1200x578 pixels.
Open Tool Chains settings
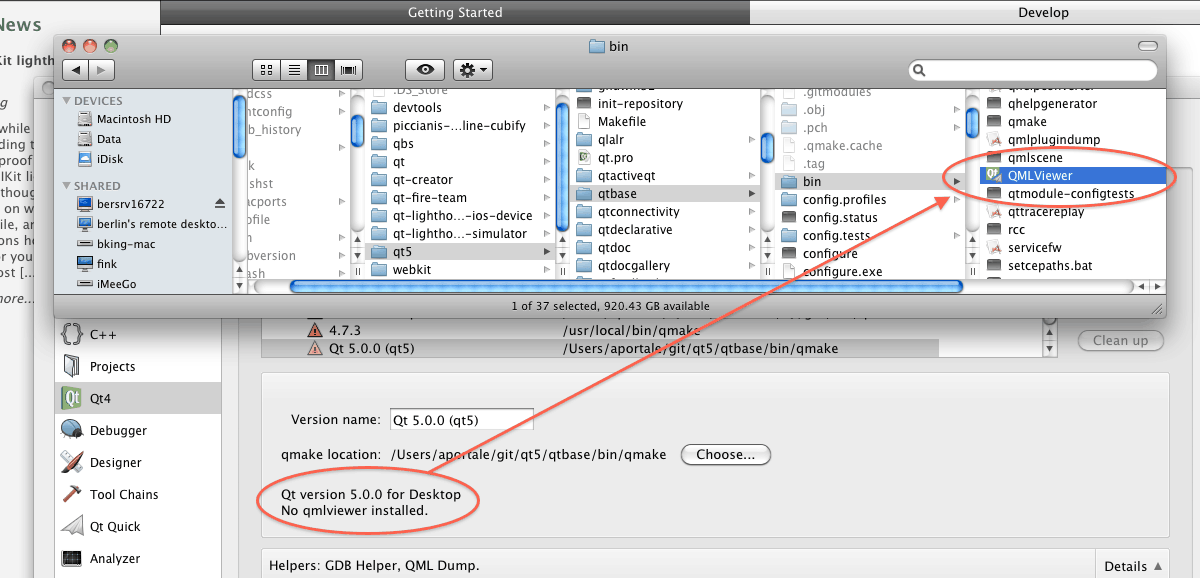124,494
